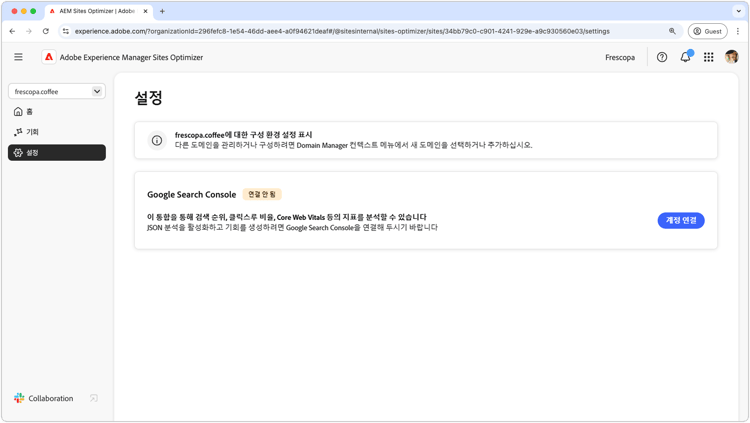The height and width of the screenshot is (423, 750).
Task: Go back in the browser
Action: [x=12, y=31]
